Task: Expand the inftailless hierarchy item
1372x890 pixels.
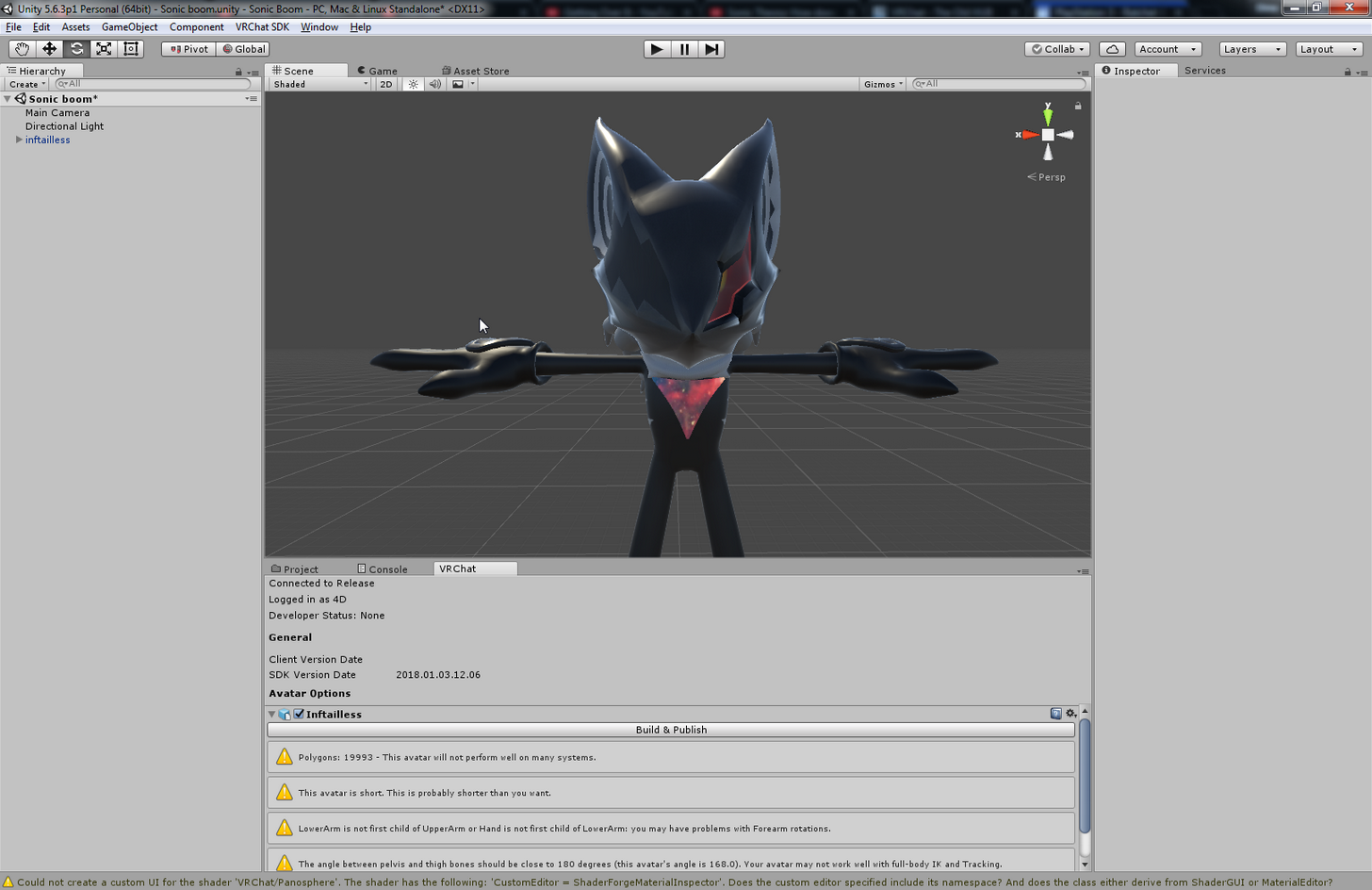Action: [x=19, y=140]
